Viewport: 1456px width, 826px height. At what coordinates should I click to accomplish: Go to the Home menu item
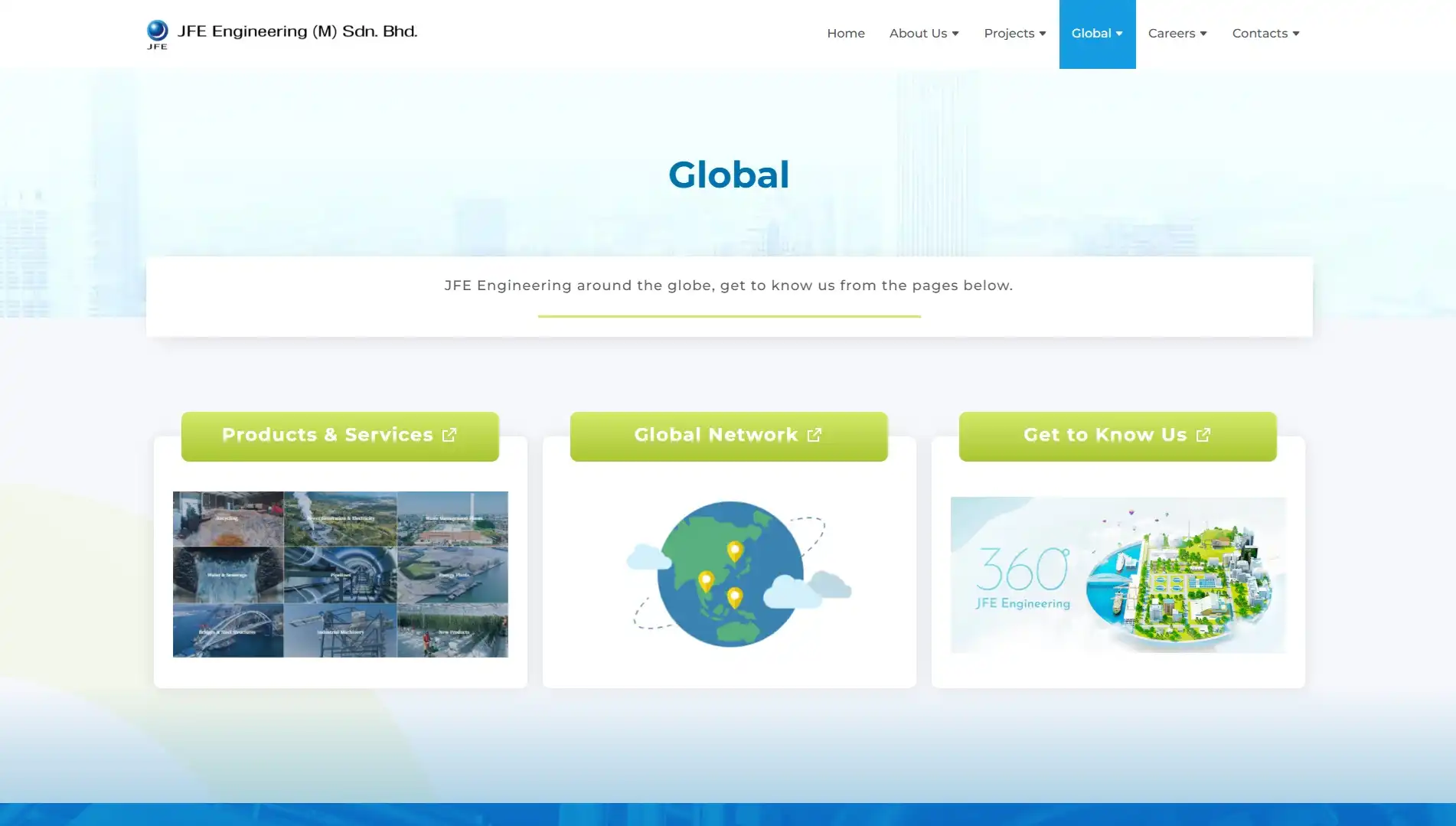pos(845,34)
